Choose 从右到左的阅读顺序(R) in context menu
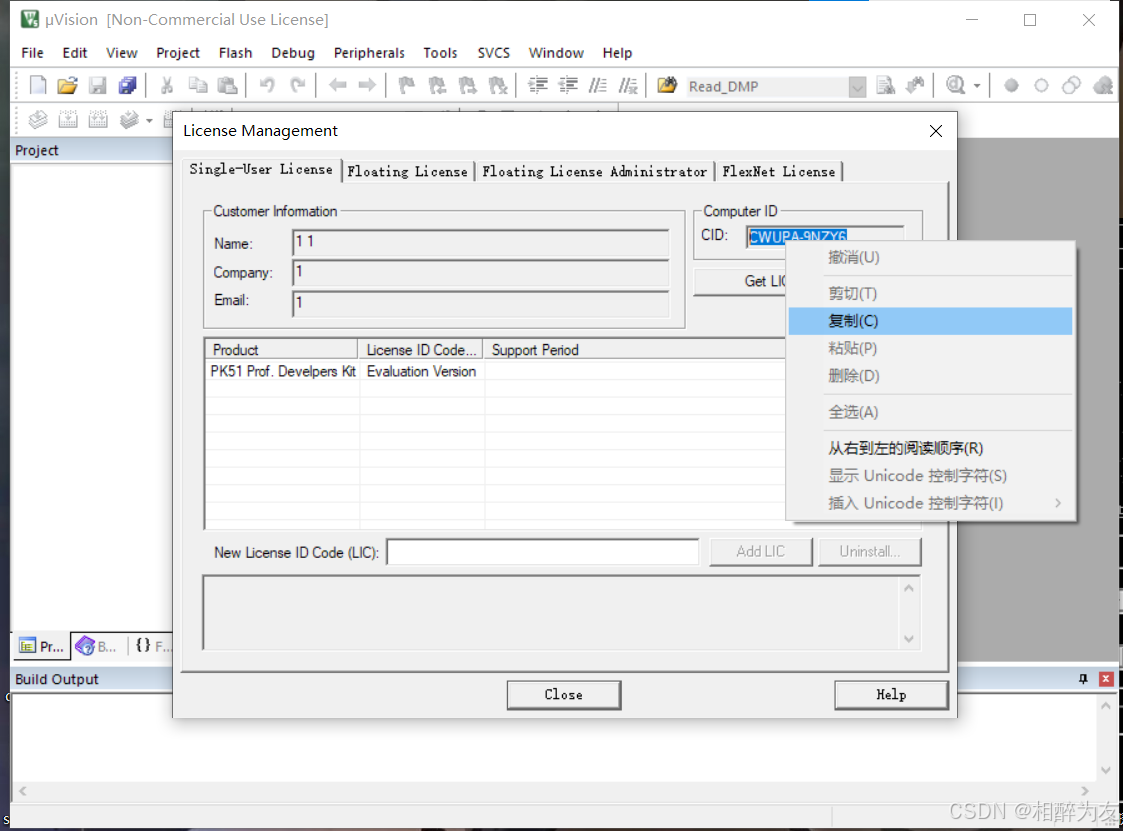The width and height of the screenshot is (1123, 831). [930, 448]
